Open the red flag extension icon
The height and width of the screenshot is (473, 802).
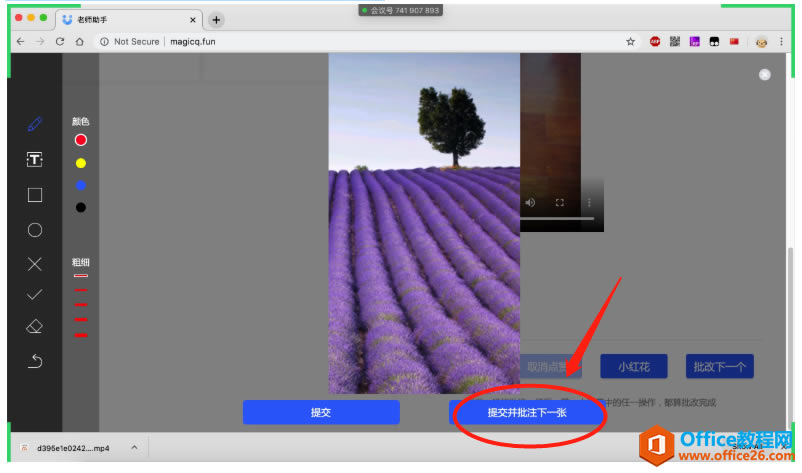(734, 41)
